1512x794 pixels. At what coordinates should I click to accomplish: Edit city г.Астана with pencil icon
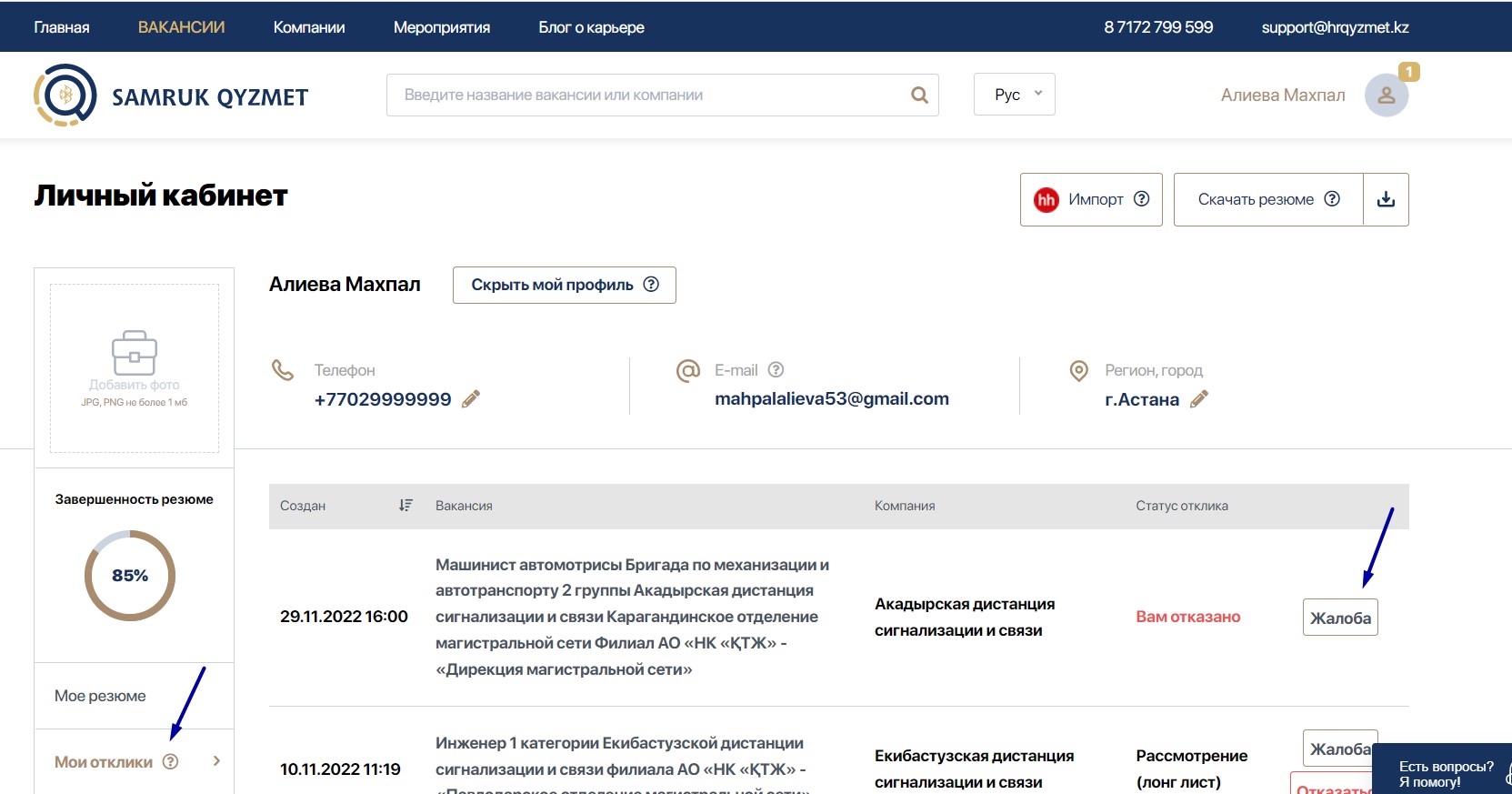point(1199,398)
